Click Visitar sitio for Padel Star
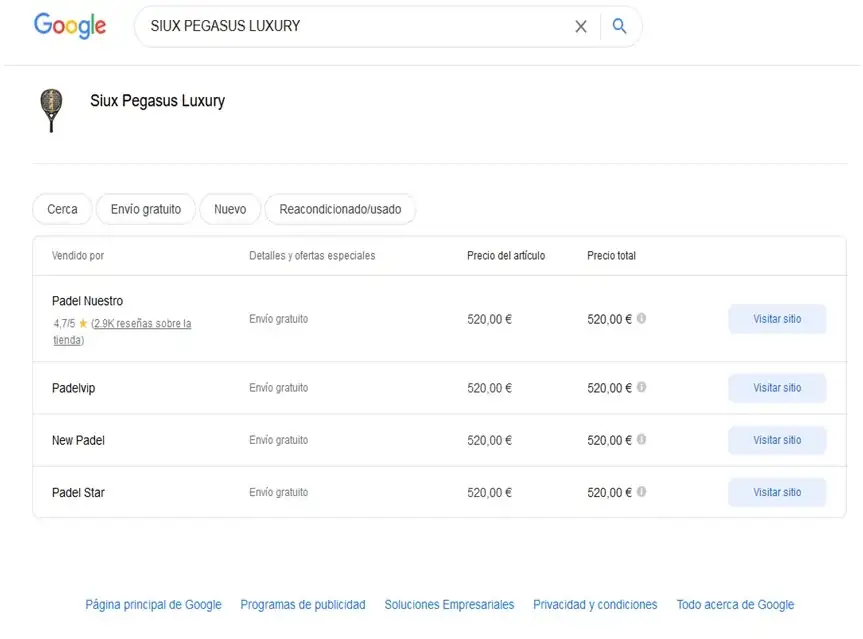The height and width of the screenshot is (639, 863). pyautogui.click(x=777, y=491)
